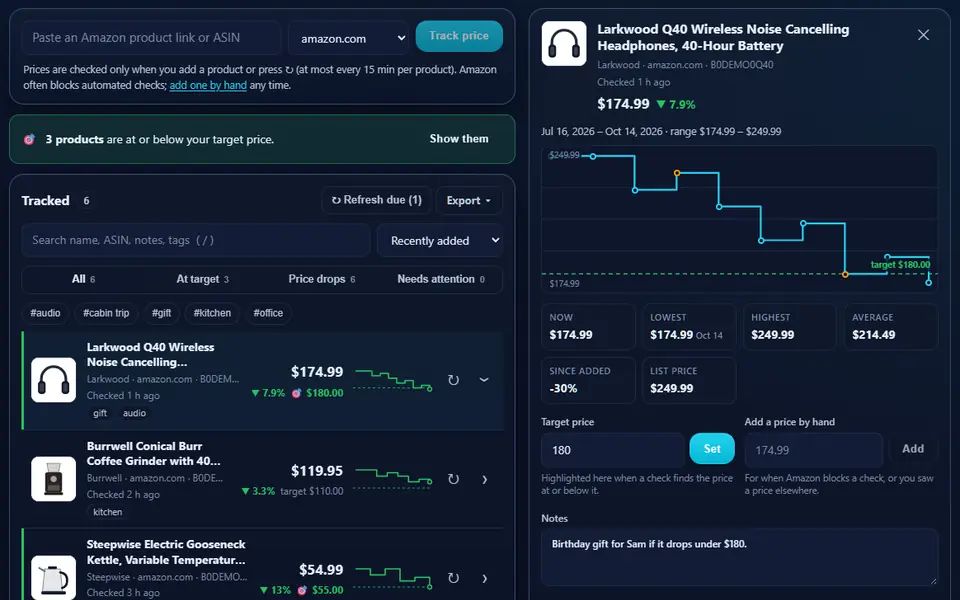This screenshot has height=600, width=960.
Task: Filter by the #kitchen tag
Action: click(x=212, y=313)
